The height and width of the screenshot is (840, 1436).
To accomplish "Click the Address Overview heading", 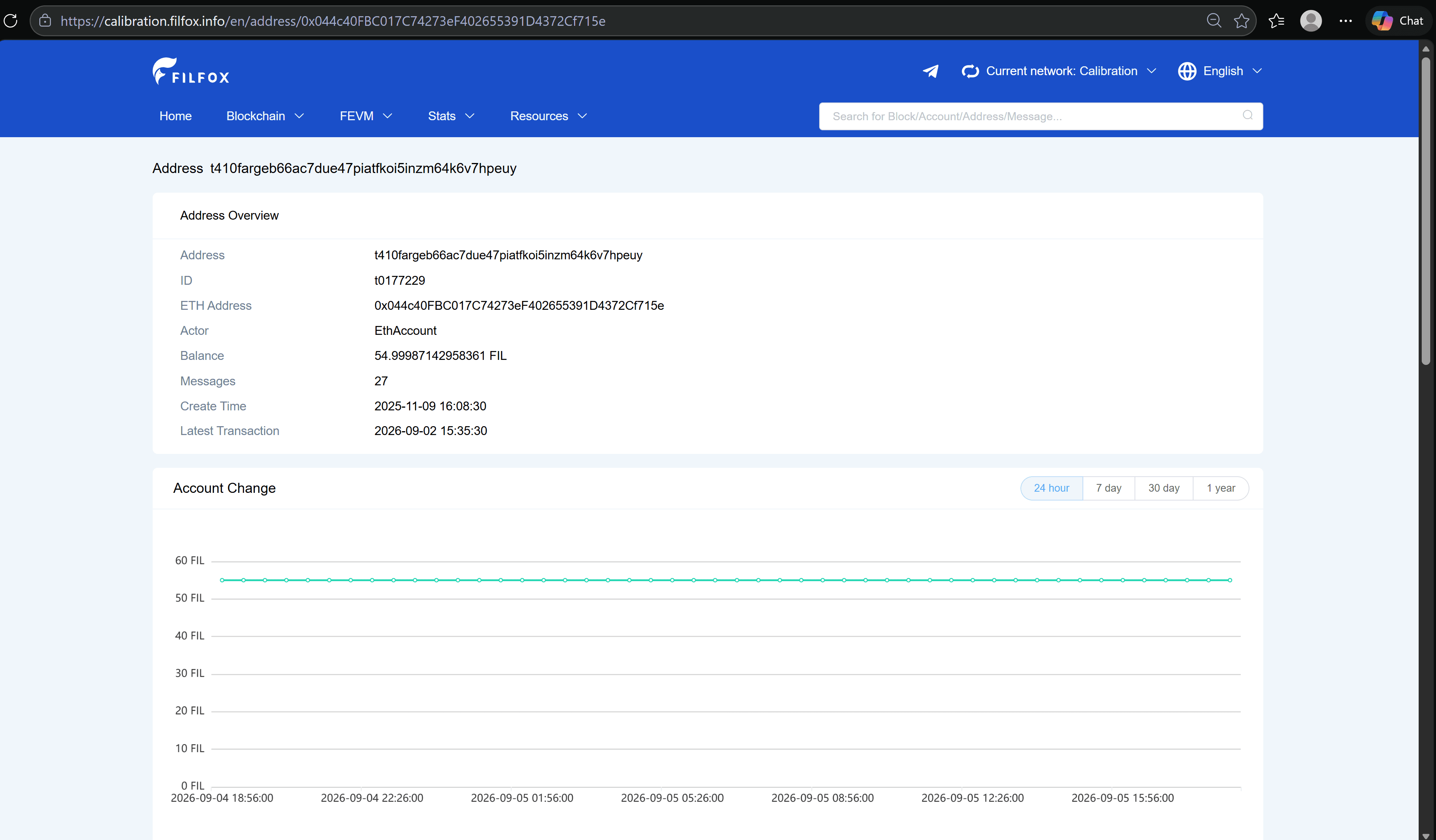I will pos(229,216).
